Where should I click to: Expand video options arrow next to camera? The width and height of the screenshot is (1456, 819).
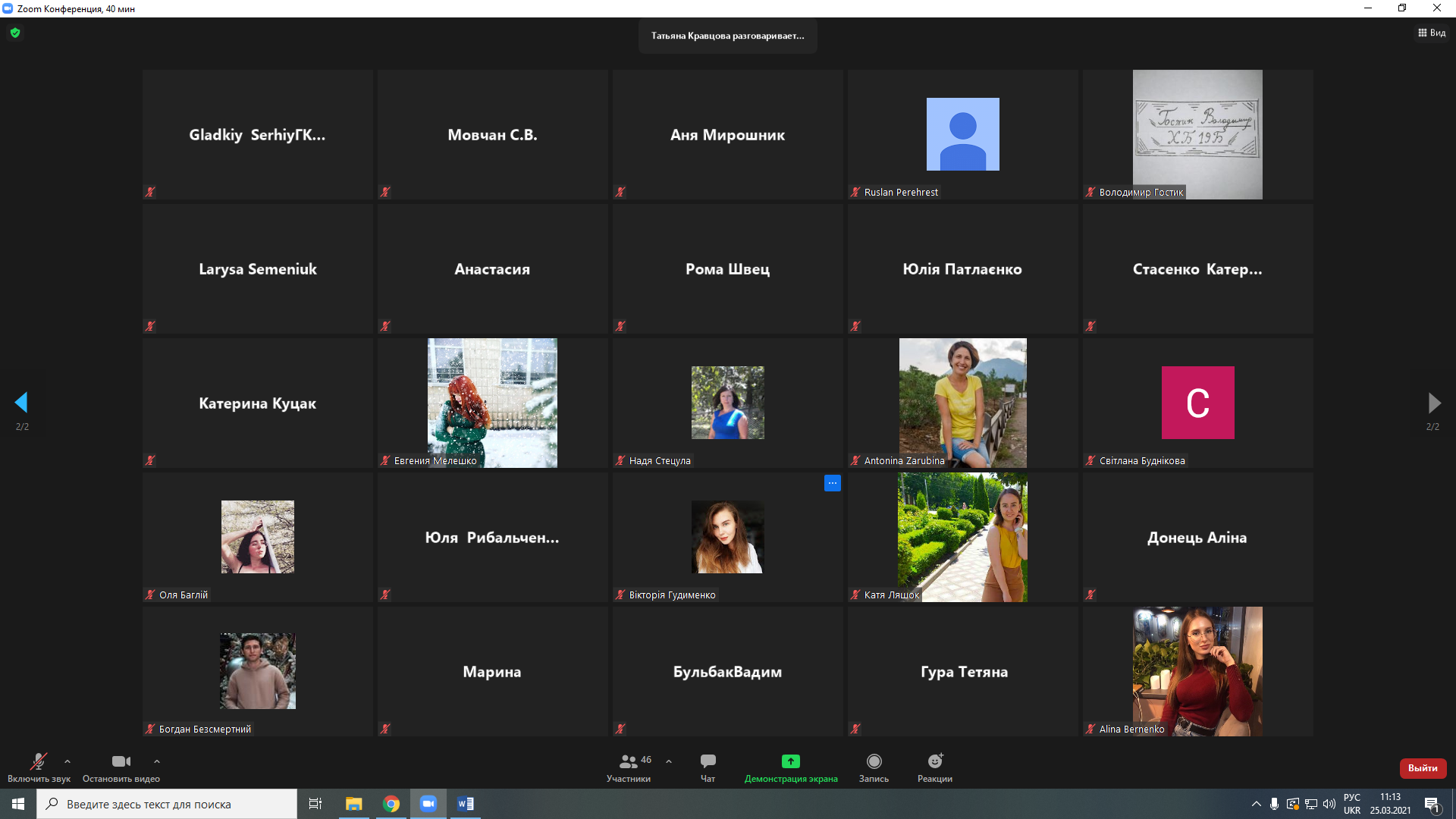[157, 761]
